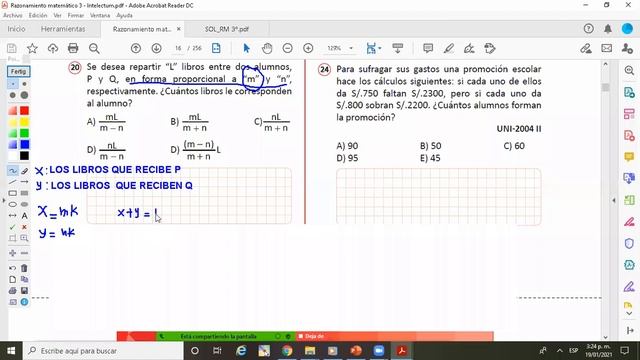Pick the solid red color swatch
This screenshot has width=640, height=360.
click(x=24, y=111)
